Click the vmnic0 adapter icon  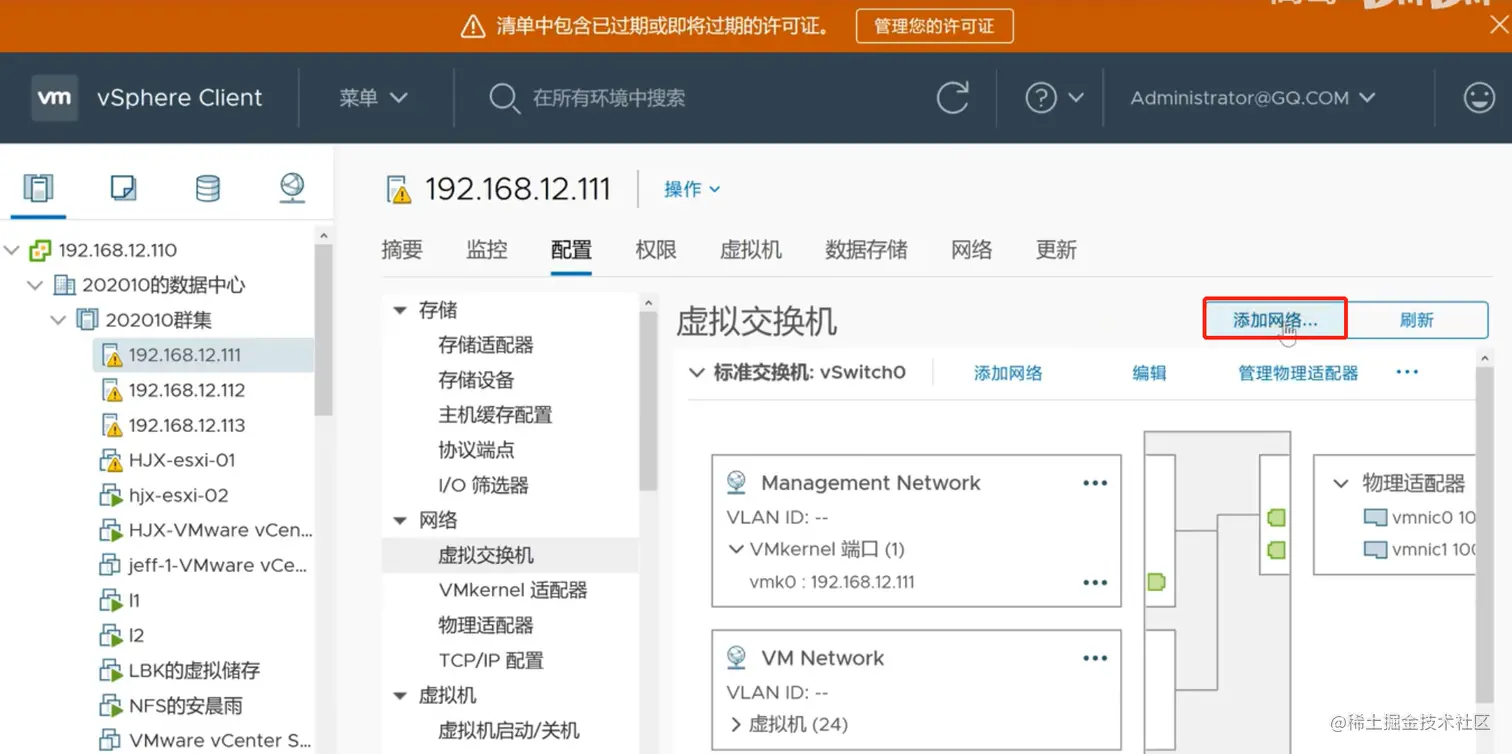(1376, 518)
